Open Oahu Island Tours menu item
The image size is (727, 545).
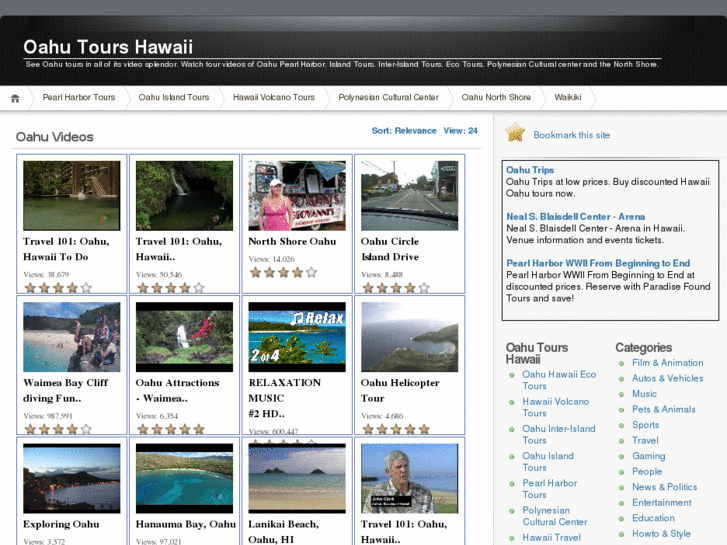(174, 97)
